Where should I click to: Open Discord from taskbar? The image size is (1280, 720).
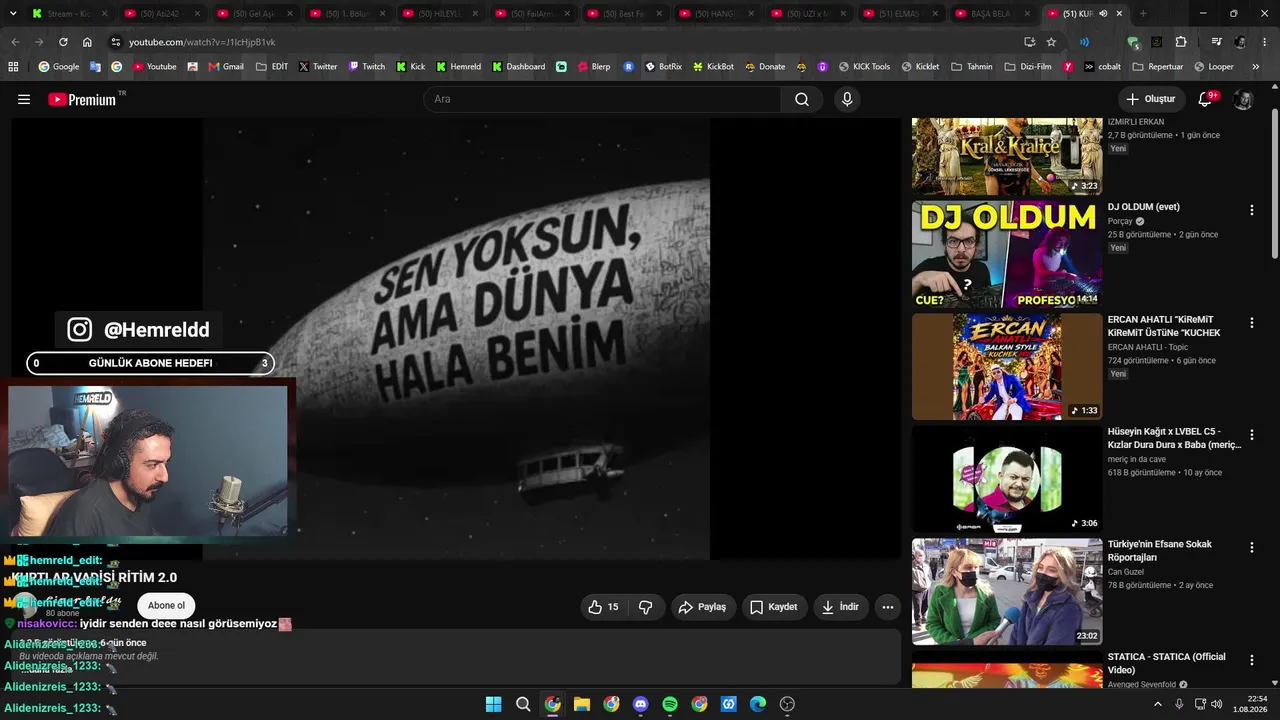[641, 704]
